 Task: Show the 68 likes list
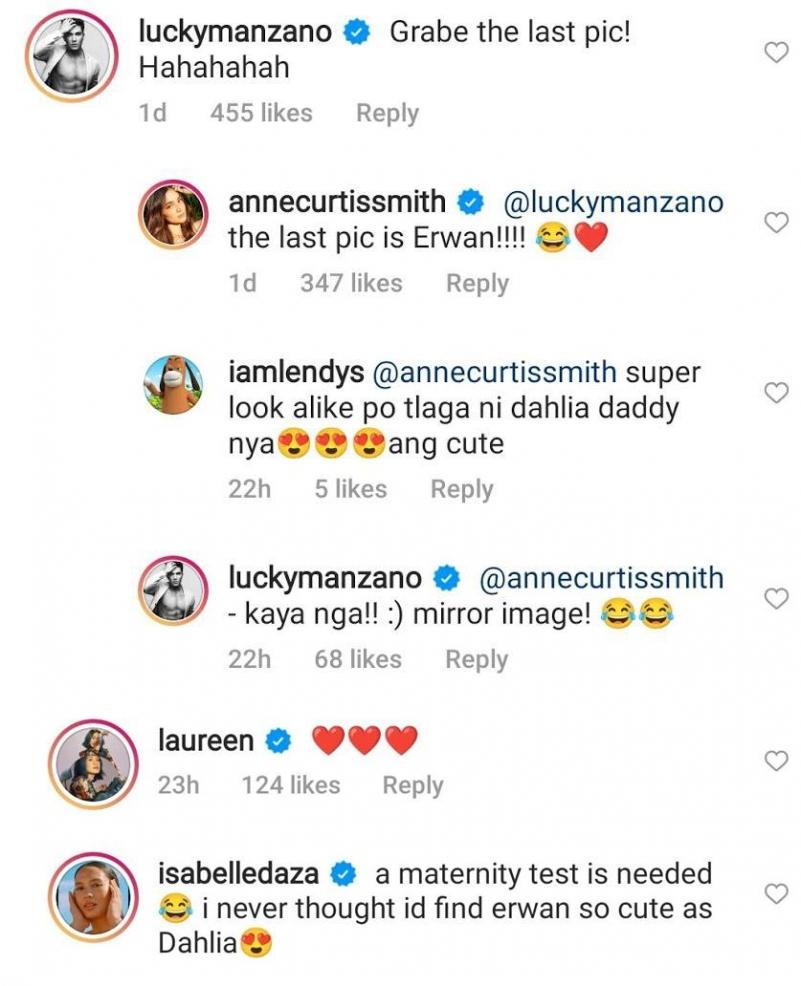point(357,659)
